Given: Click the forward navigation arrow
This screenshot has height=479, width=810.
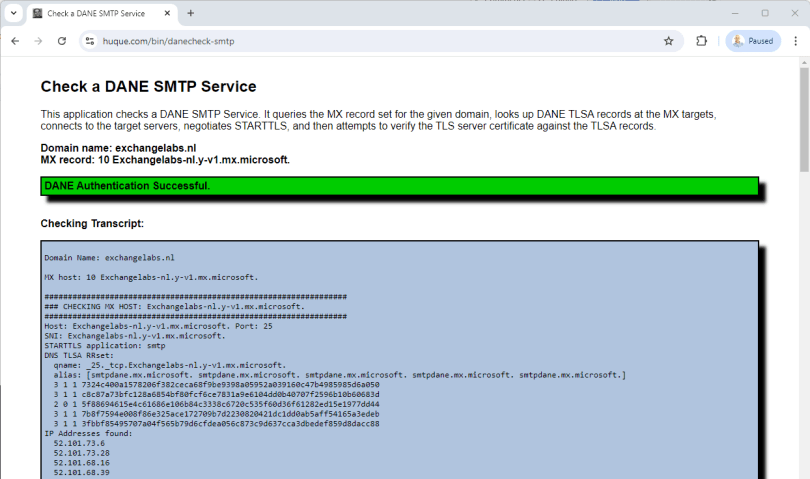Looking at the screenshot, I should 38,41.
